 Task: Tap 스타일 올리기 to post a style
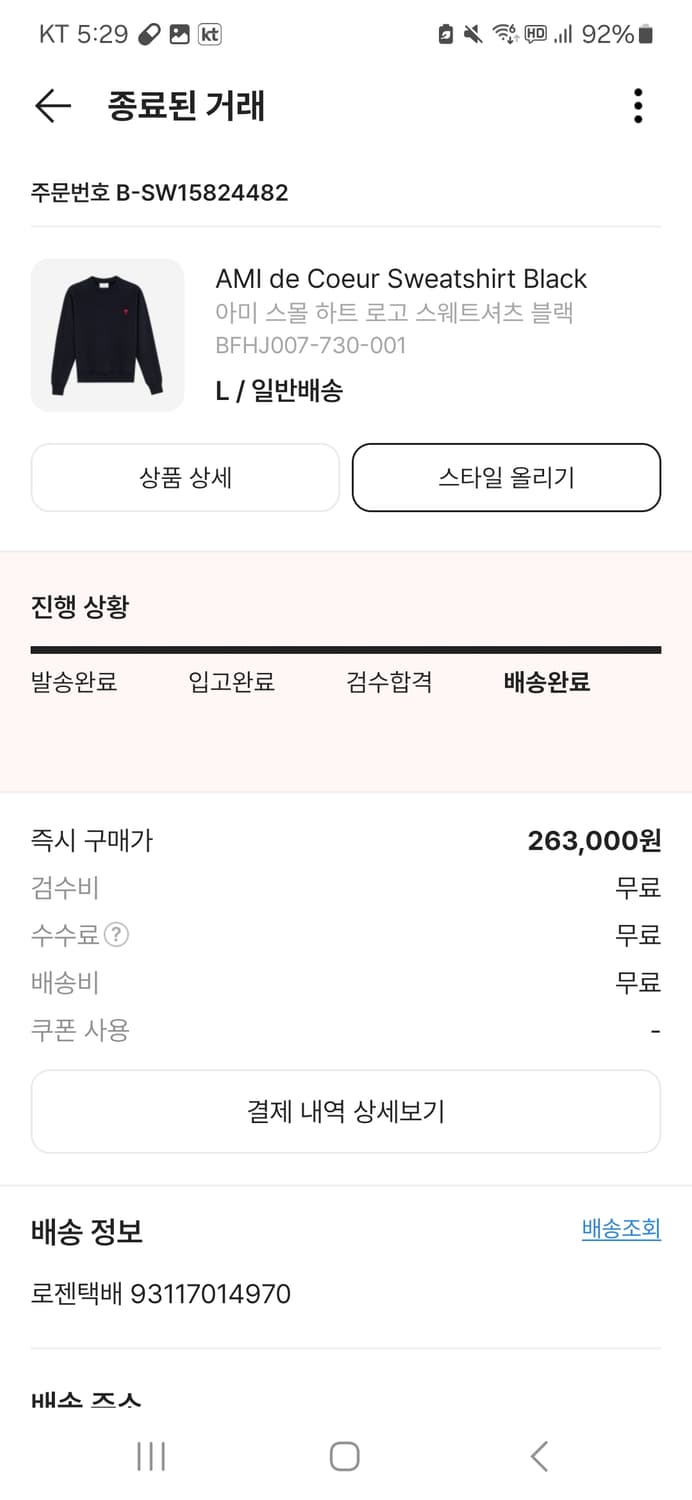tap(505, 477)
